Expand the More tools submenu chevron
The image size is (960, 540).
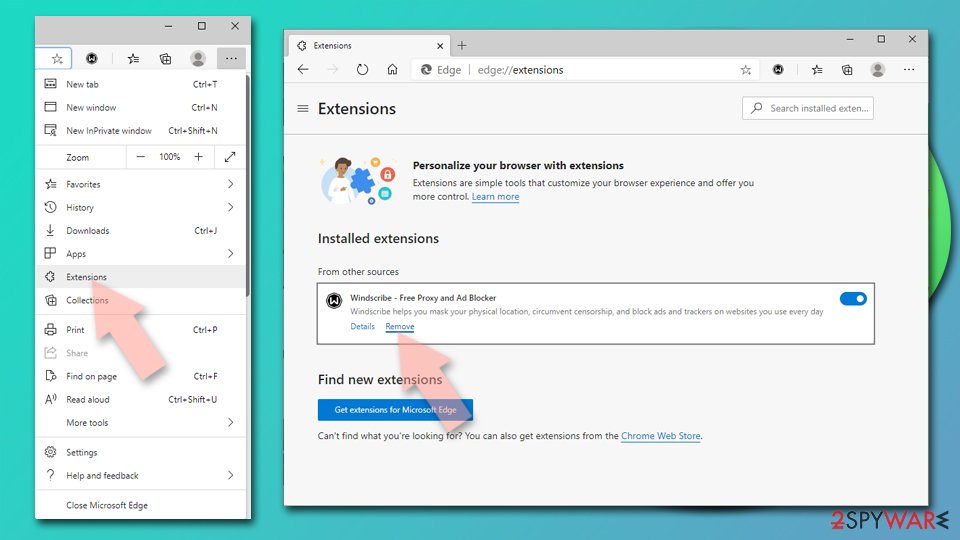231,422
